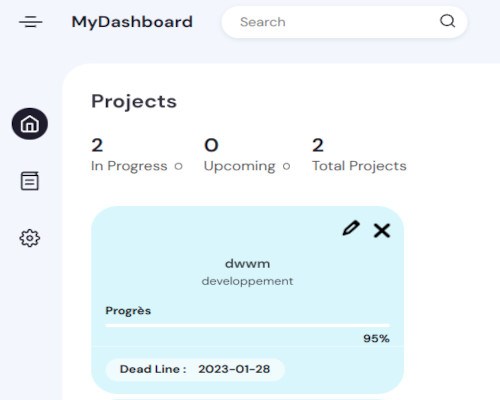500x400 pixels.
Task: Open the document list sidebar icon
Action: [x=30, y=181]
